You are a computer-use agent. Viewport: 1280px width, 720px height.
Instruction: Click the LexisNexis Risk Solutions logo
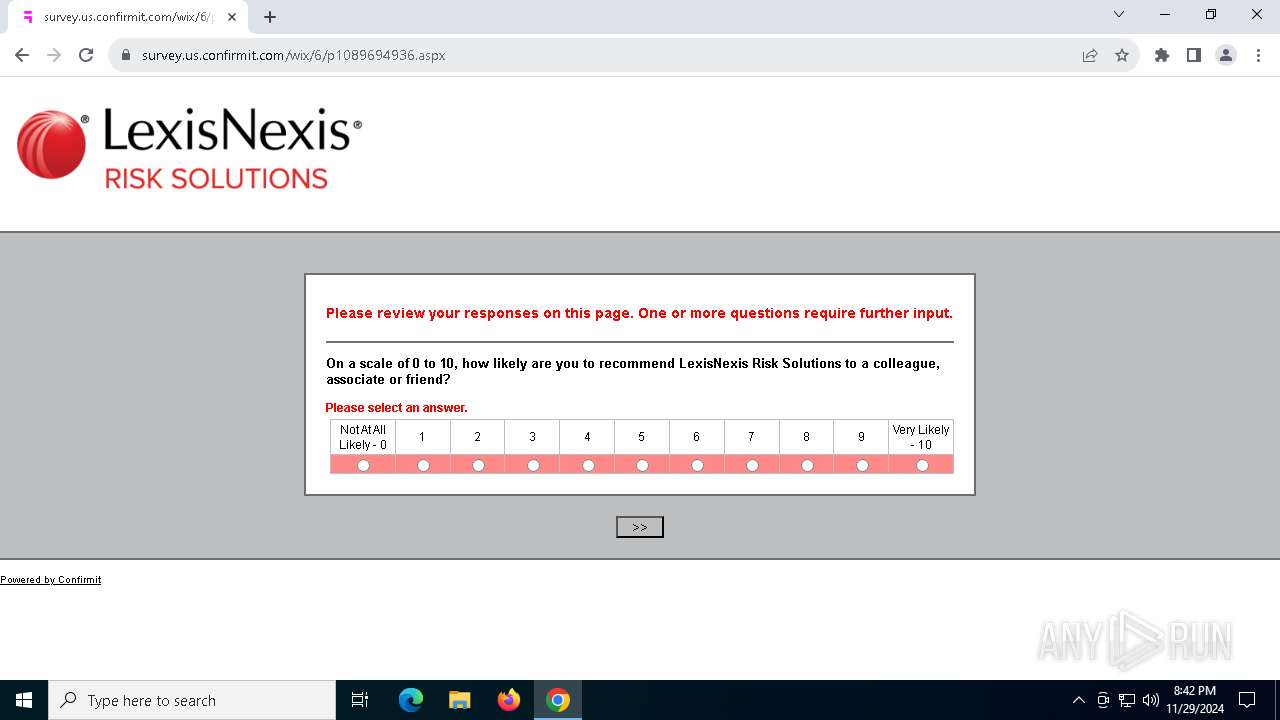coord(189,148)
